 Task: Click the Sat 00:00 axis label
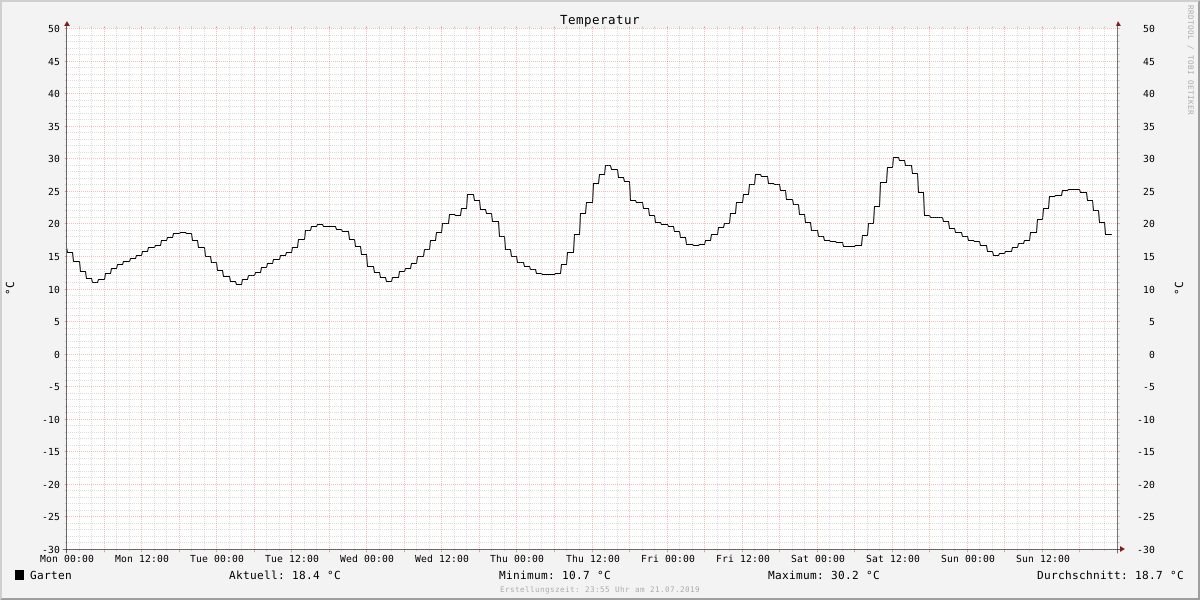pyautogui.click(x=818, y=559)
